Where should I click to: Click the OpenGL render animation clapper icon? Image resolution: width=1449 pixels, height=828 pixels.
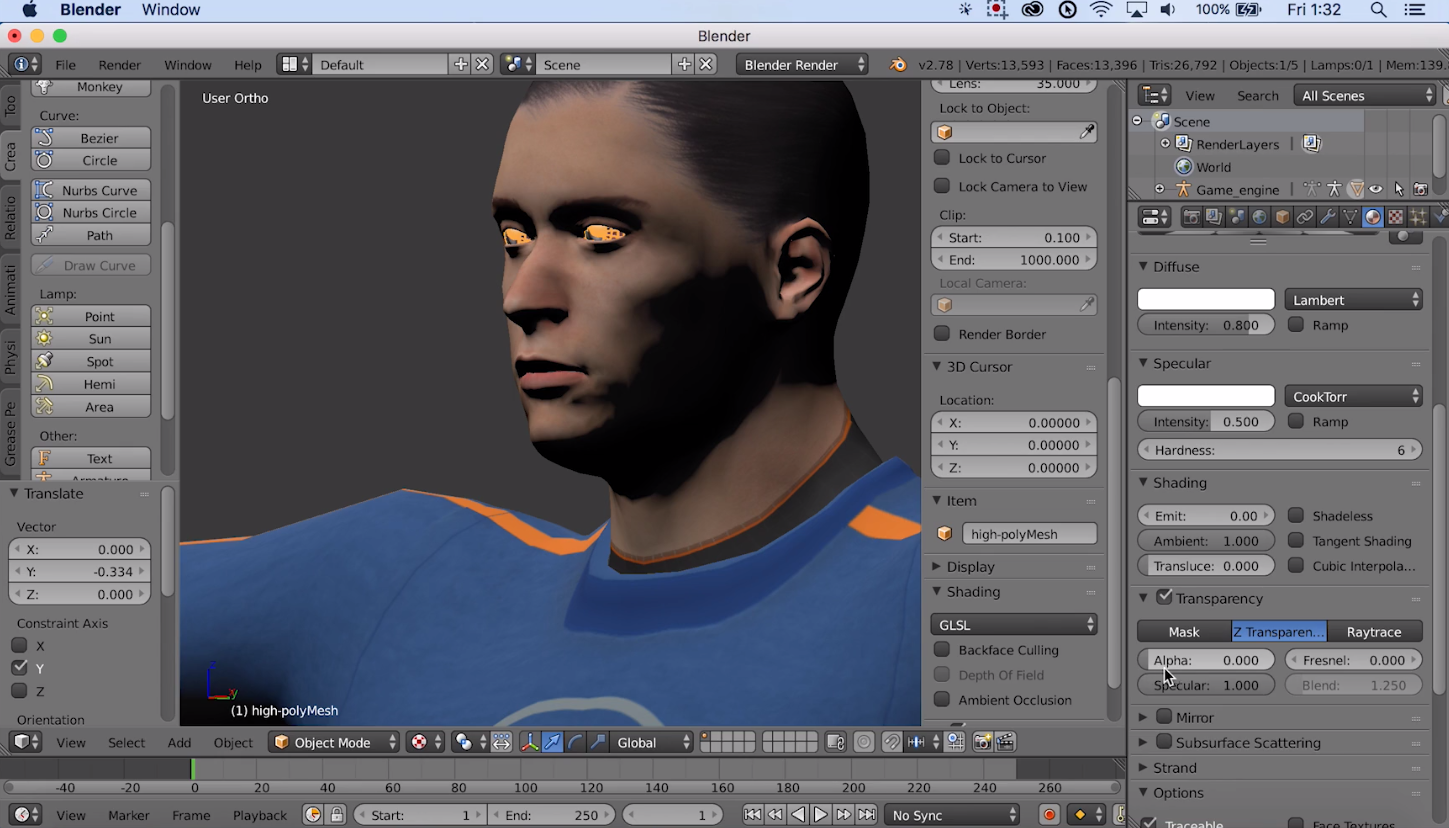(x=1005, y=742)
